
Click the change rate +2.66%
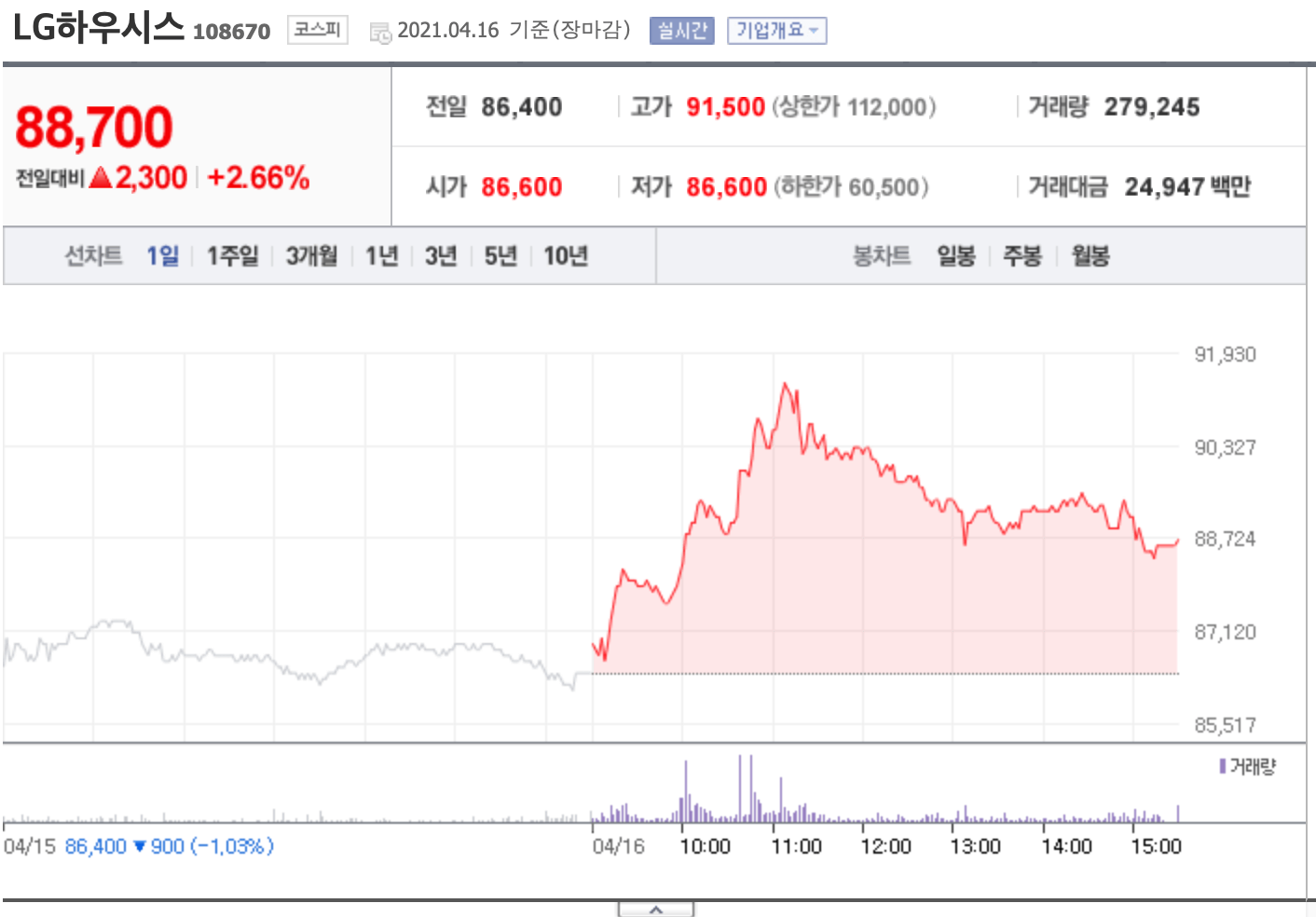point(258,177)
